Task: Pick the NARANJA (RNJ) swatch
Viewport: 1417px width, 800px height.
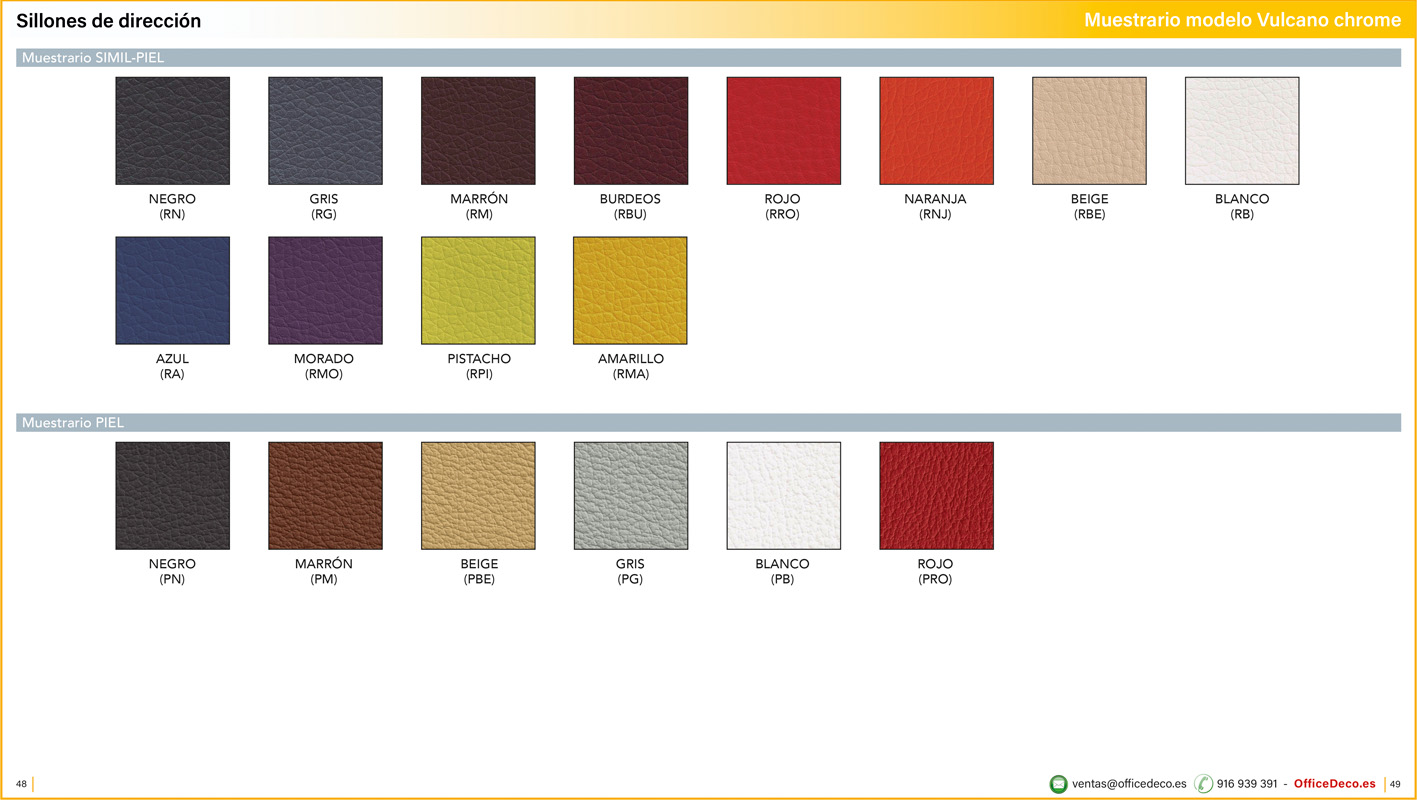Action: coord(937,131)
